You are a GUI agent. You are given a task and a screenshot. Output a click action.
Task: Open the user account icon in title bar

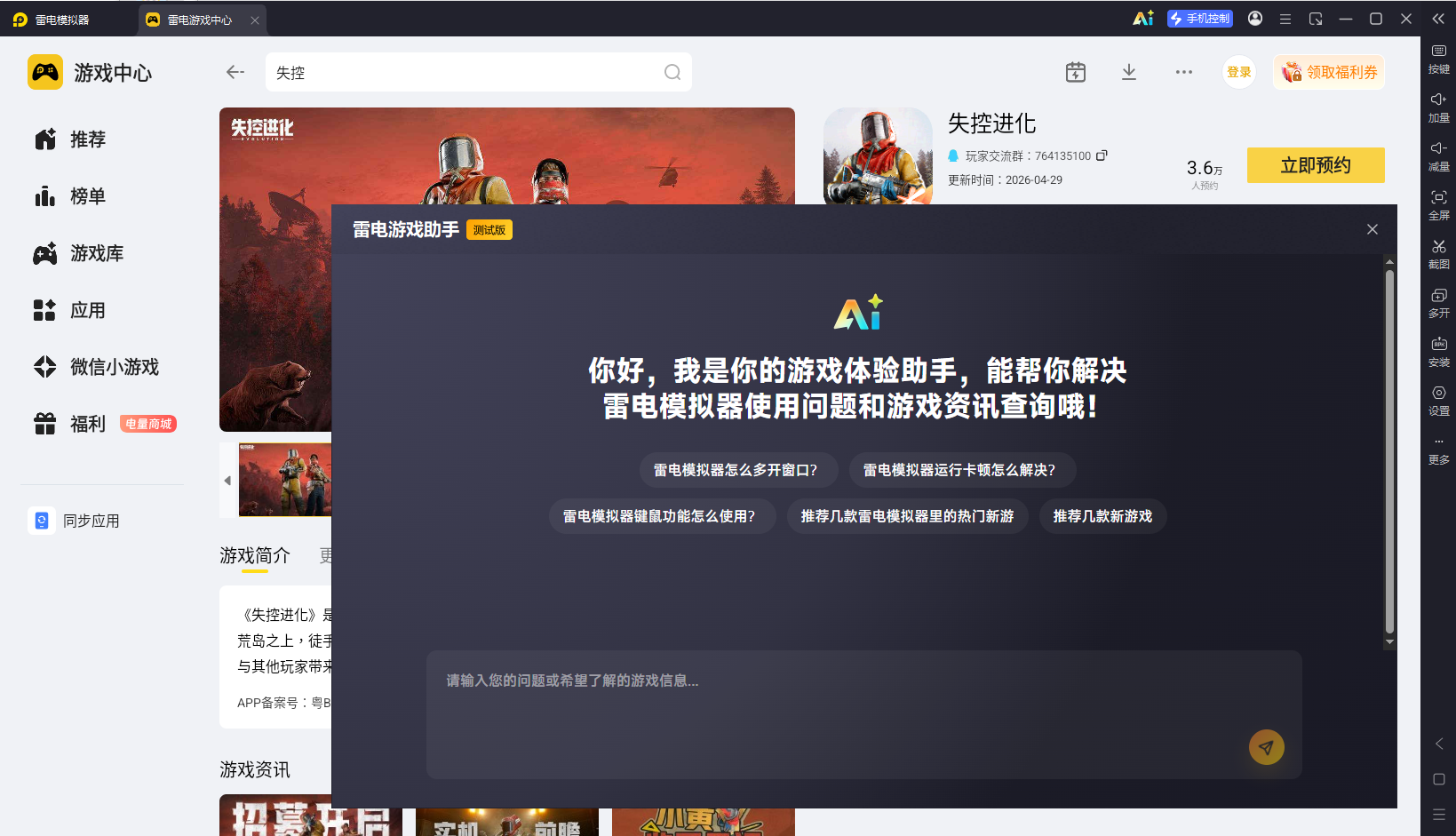(x=1255, y=19)
